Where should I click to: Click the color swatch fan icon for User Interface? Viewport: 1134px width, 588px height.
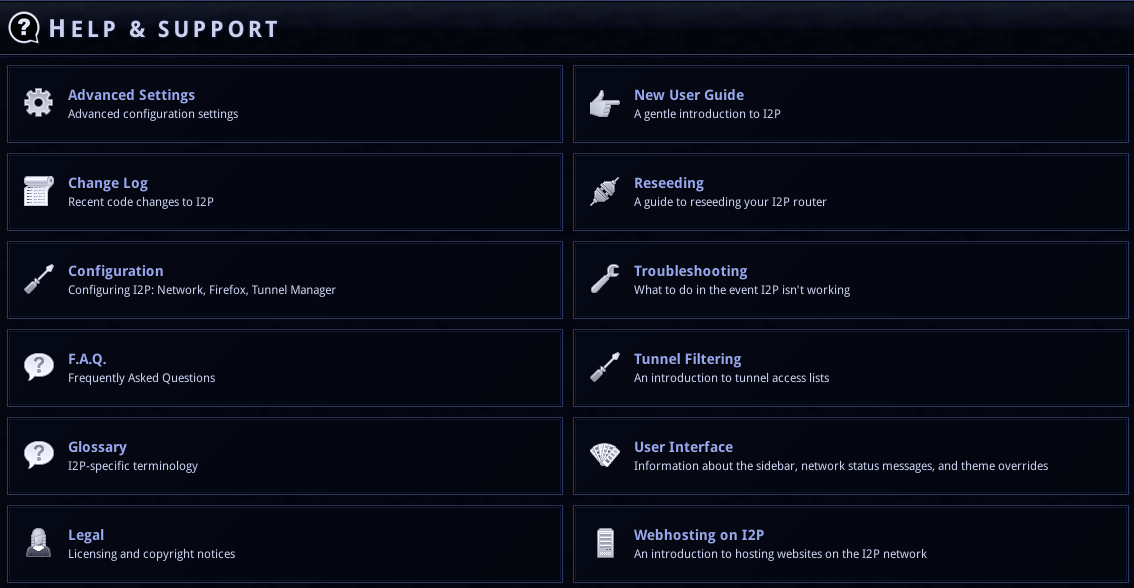pyautogui.click(x=605, y=455)
